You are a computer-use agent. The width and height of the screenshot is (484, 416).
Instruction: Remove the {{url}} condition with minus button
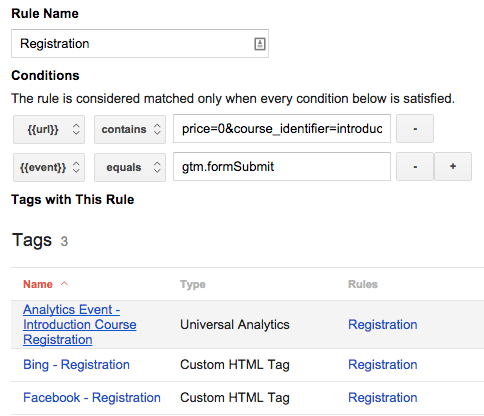415,129
